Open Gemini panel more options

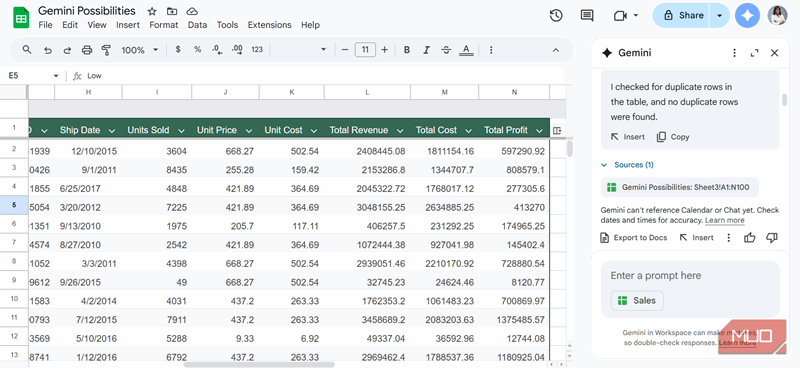tap(734, 53)
